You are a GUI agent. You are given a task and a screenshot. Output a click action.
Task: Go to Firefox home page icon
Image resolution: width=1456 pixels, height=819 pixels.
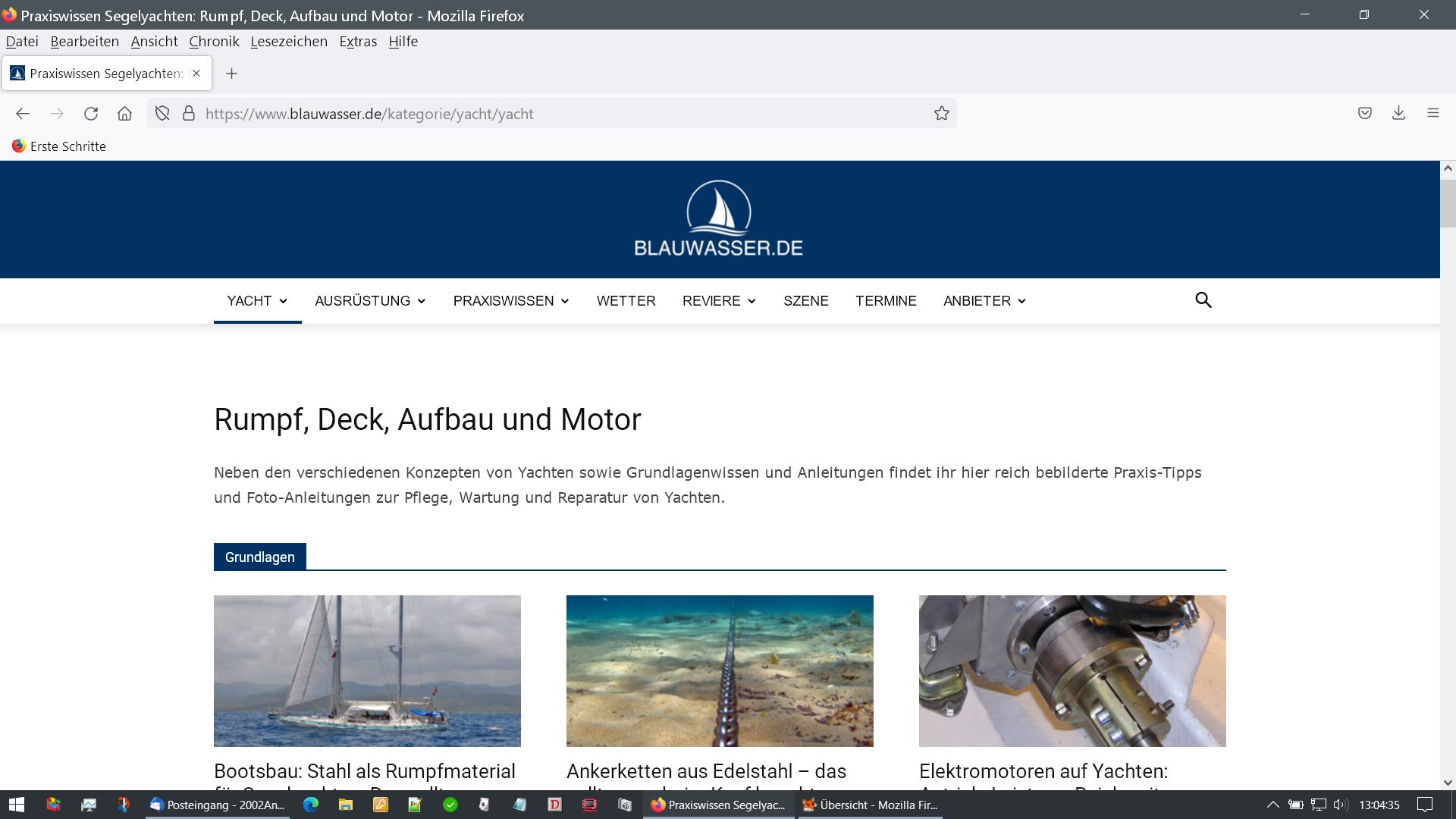click(124, 114)
